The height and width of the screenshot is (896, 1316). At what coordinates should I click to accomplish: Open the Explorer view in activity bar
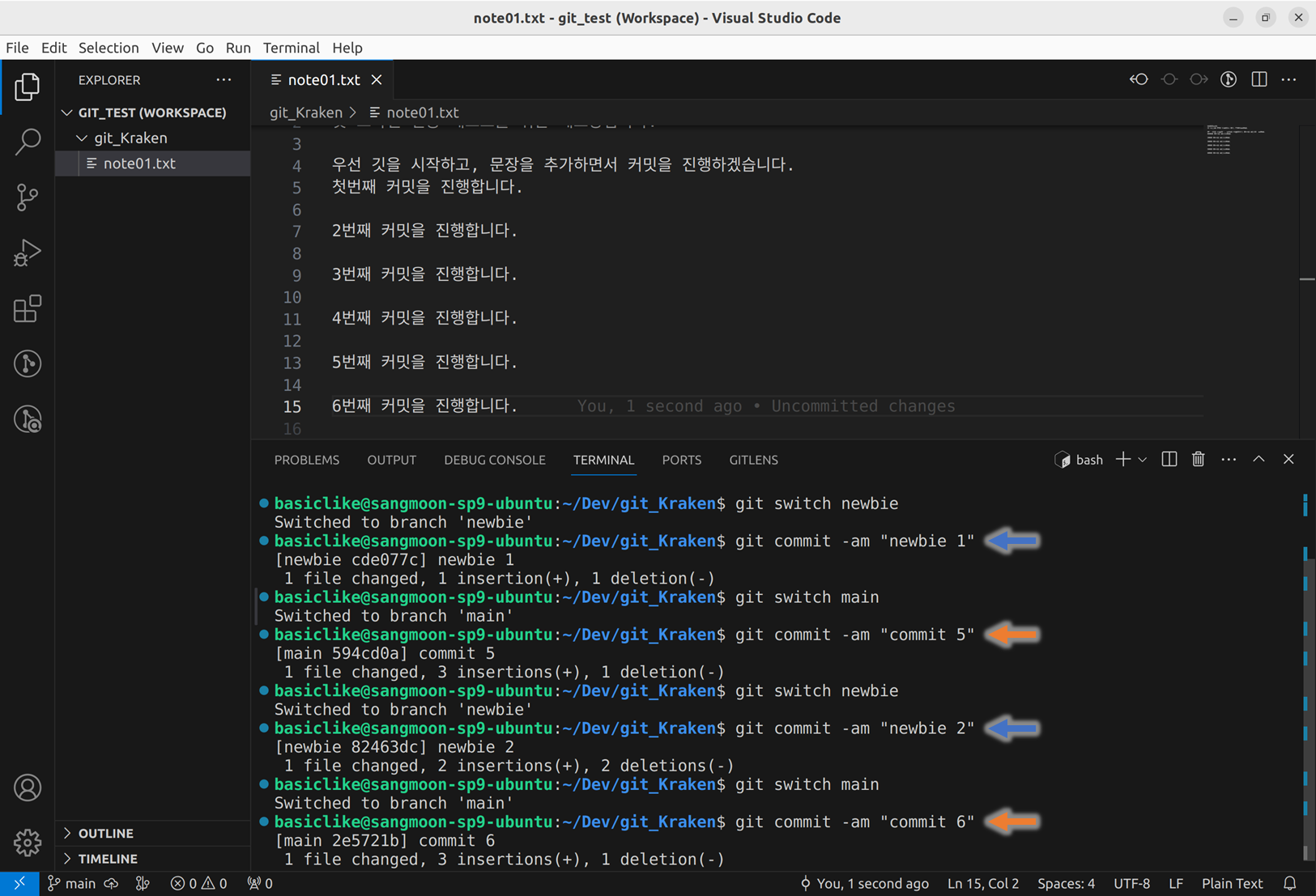pos(28,87)
